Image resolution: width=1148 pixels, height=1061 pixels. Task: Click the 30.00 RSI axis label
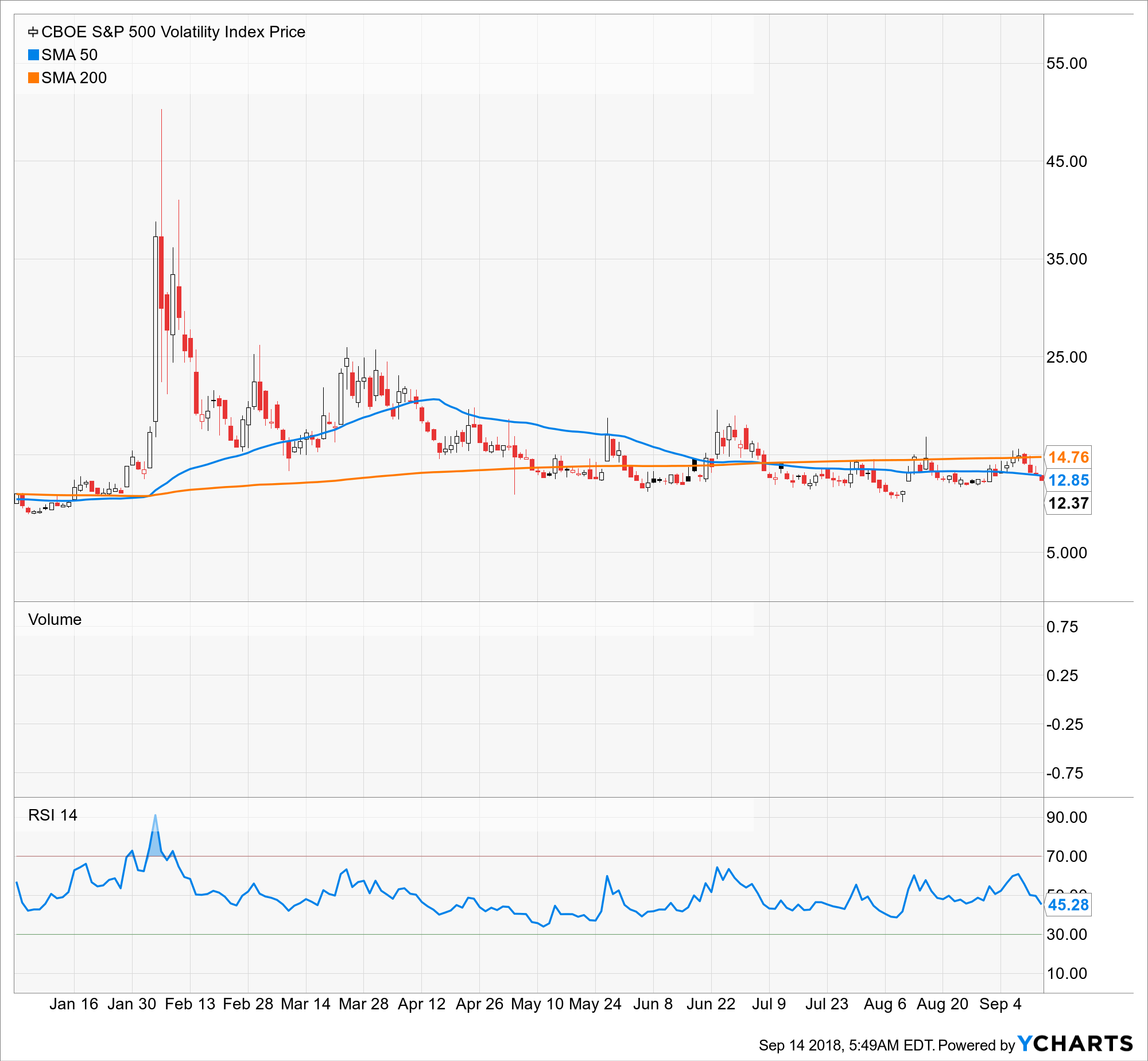(1066, 935)
